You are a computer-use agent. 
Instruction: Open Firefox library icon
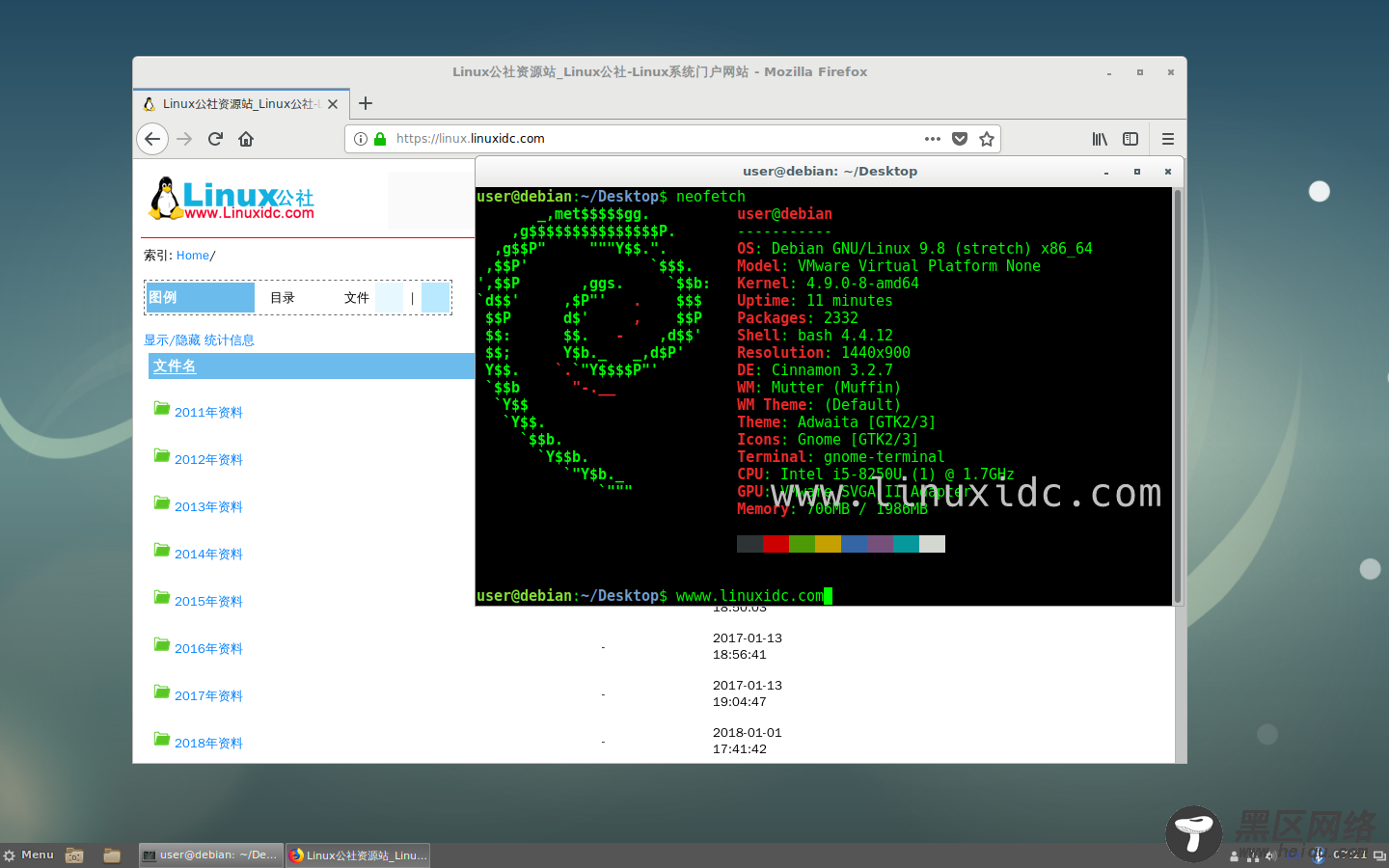1100,139
